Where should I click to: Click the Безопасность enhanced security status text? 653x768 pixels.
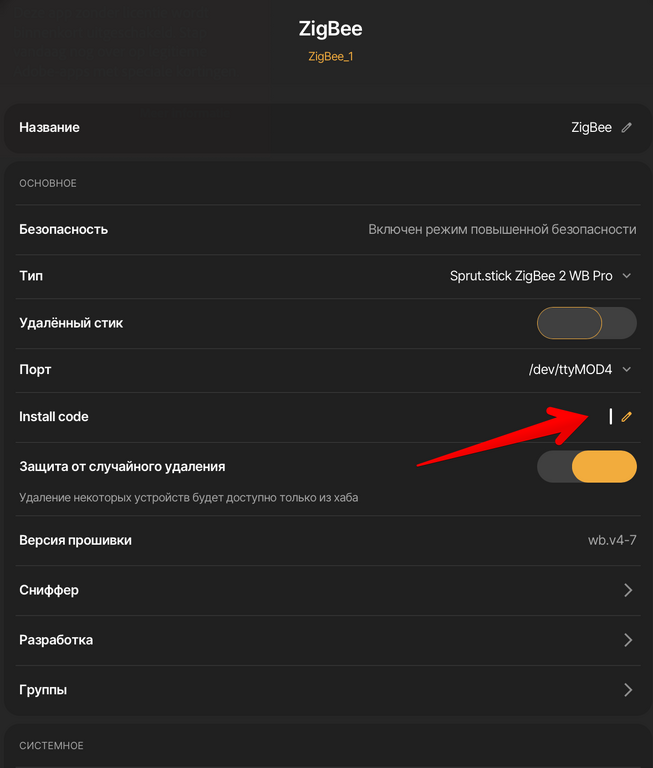coord(502,229)
